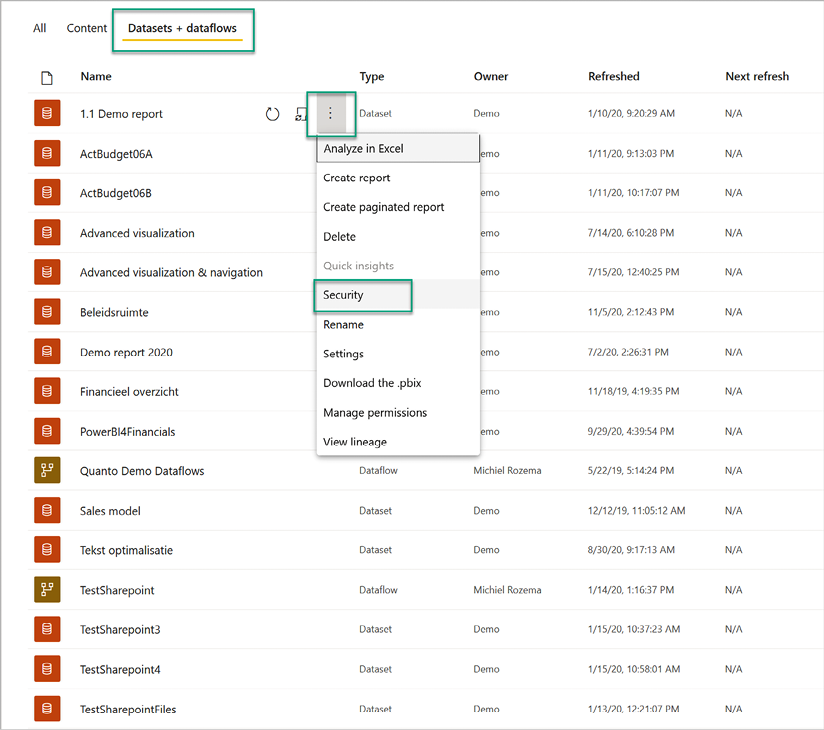Viewport: 824px width, 730px height.
Task: Click the dataset icon next to Financieel overzicht
Action: (47, 391)
